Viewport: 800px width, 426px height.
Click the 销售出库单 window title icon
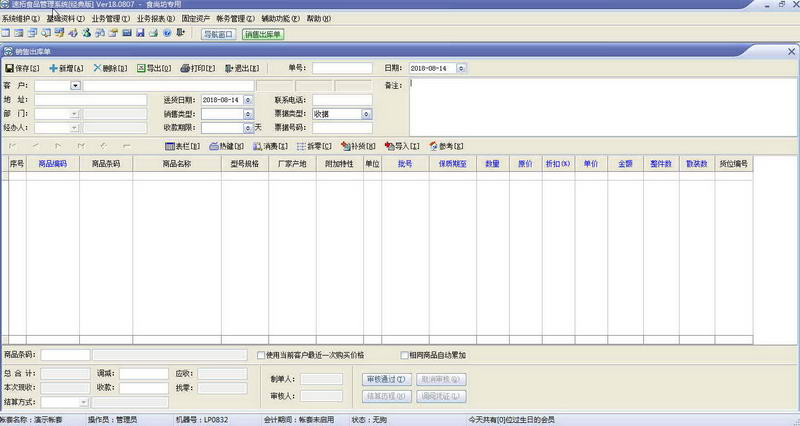click(8, 52)
